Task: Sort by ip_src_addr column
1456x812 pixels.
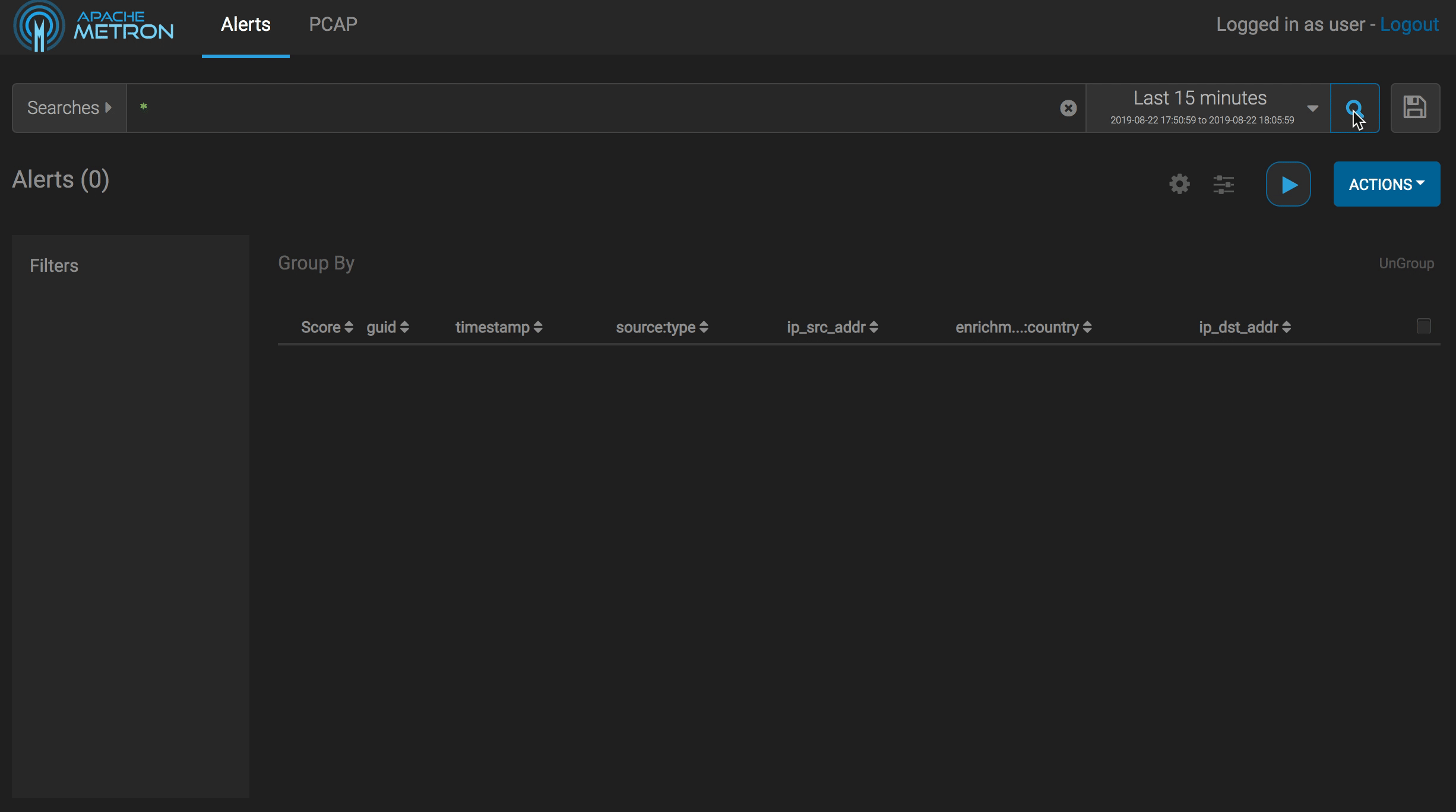Action: point(873,327)
